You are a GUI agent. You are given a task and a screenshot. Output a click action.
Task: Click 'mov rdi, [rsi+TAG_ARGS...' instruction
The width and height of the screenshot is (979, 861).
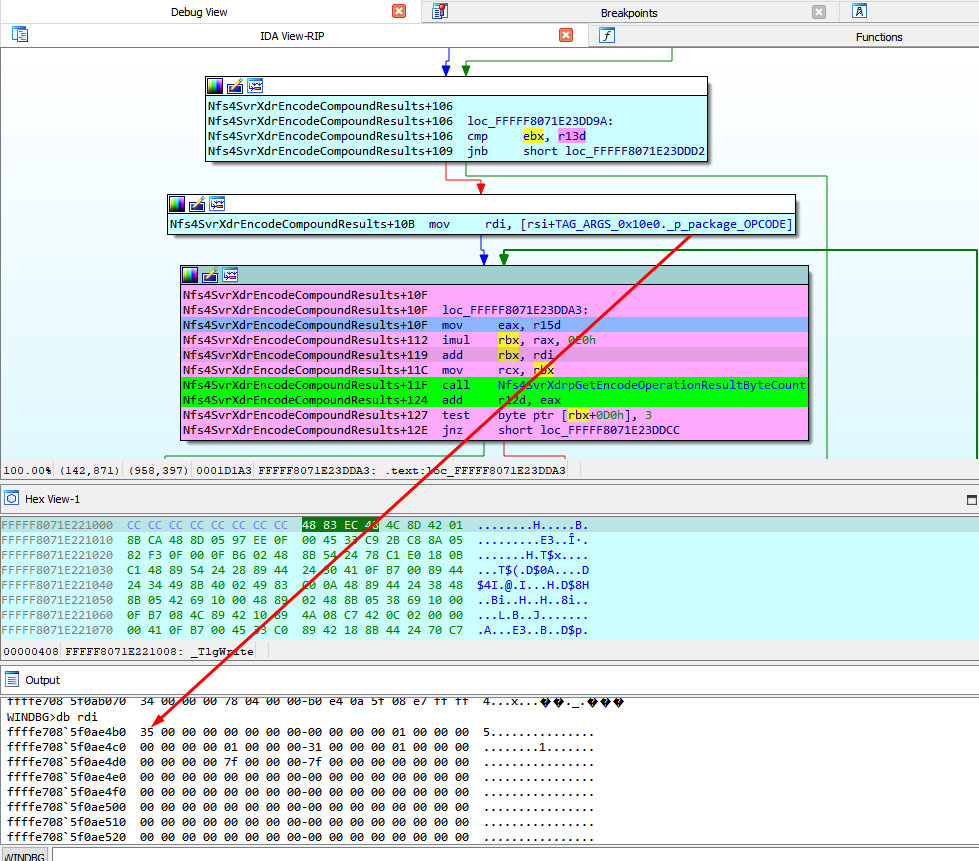pos(481,224)
